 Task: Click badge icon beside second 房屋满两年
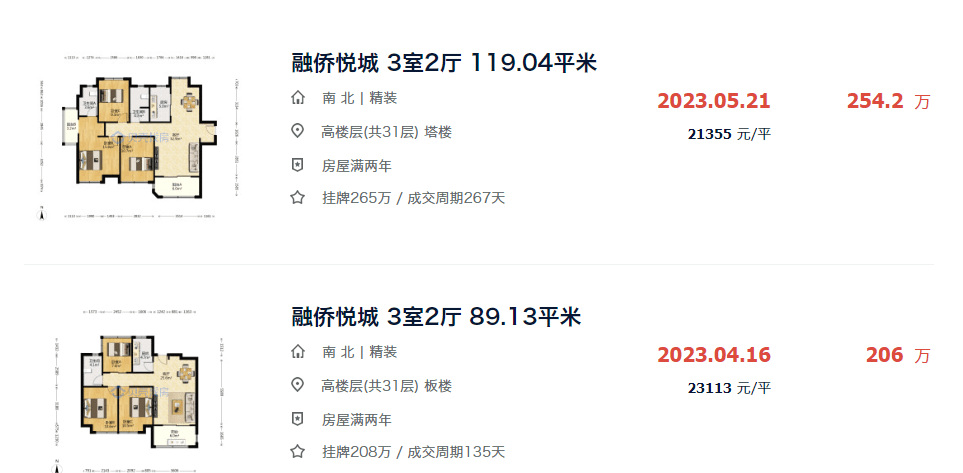(298, 420)
